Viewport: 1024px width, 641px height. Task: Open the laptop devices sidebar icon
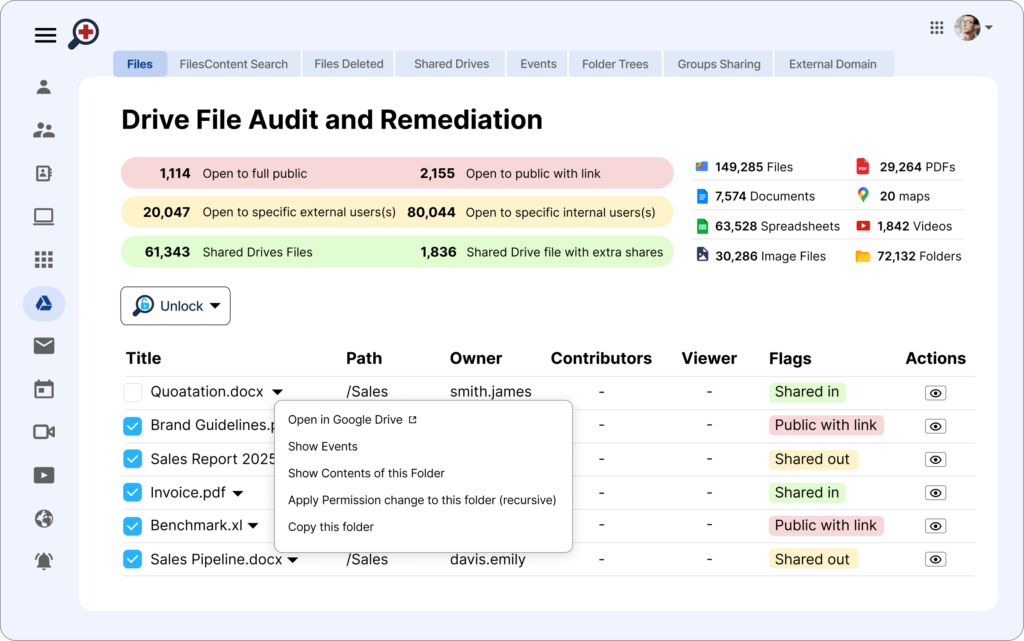tap(44, 216)
